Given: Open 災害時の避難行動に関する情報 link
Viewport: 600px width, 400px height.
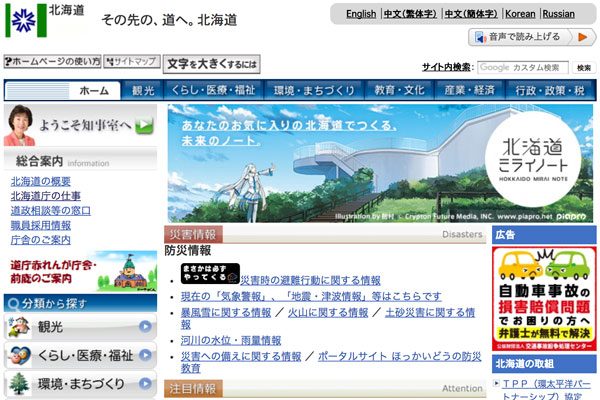Looking at the screenshot, I should [x=310, y=280].
